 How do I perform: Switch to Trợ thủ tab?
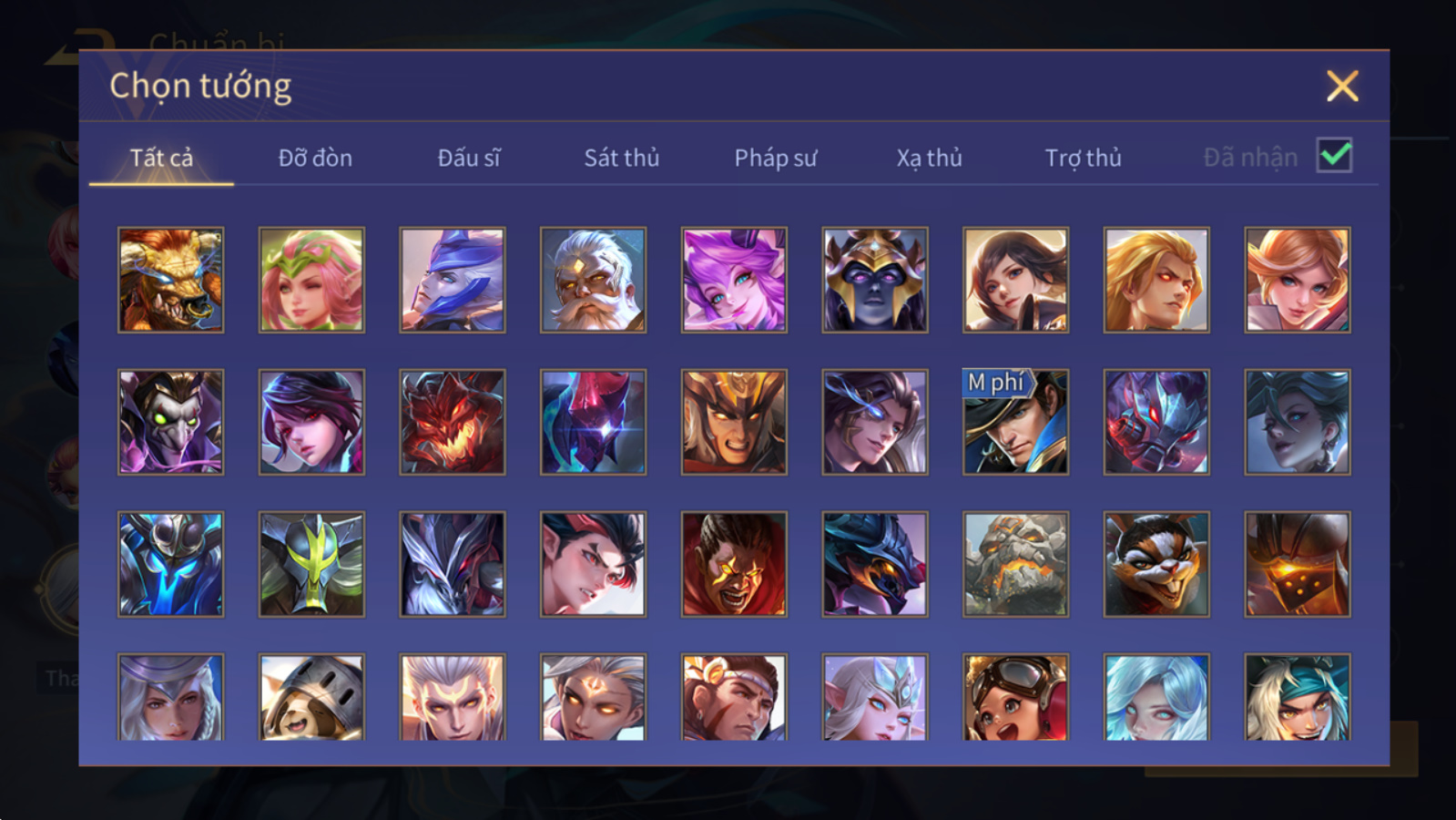click(x=1083, y=158)
